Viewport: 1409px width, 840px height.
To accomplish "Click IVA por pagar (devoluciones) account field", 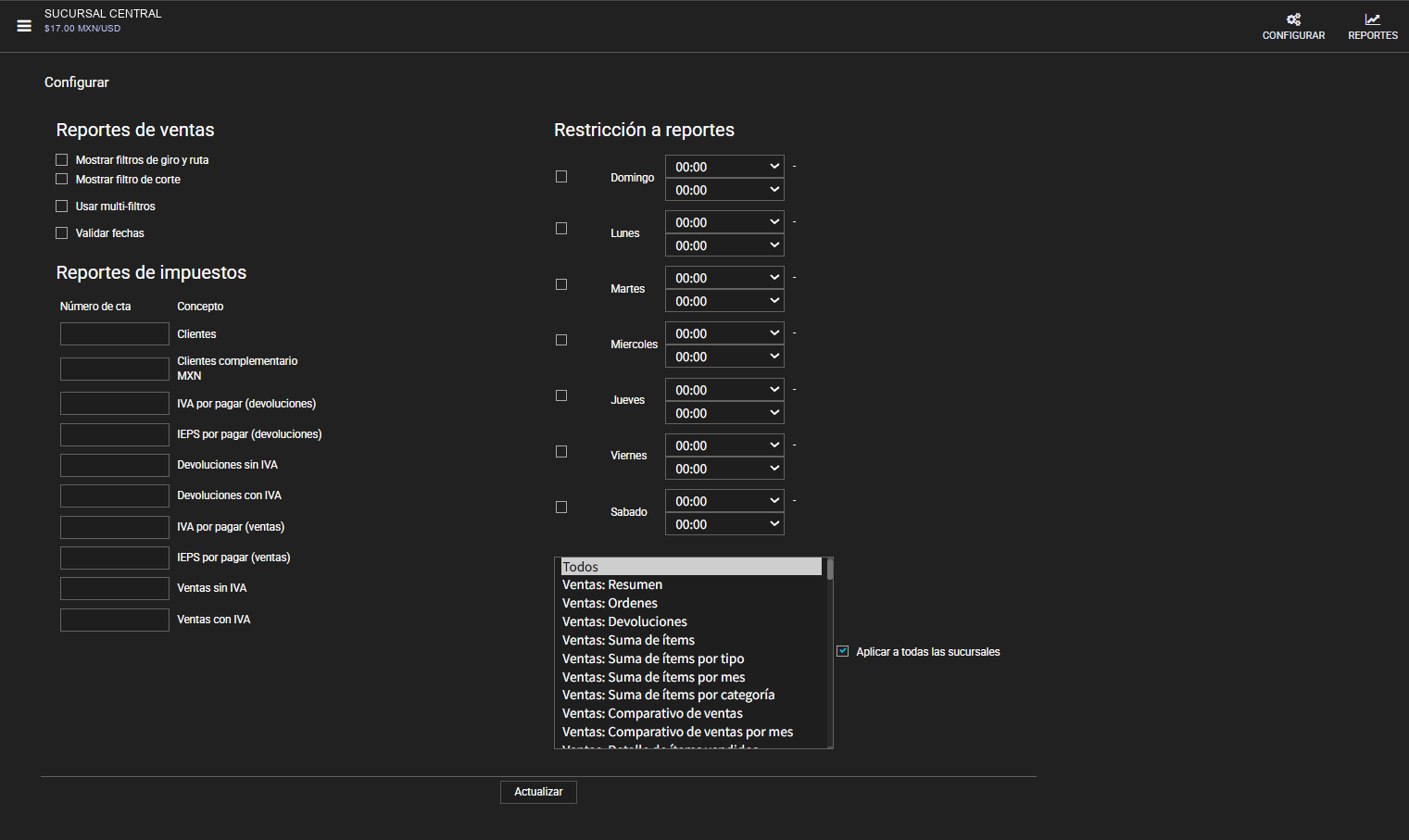I will click(115, 404).
